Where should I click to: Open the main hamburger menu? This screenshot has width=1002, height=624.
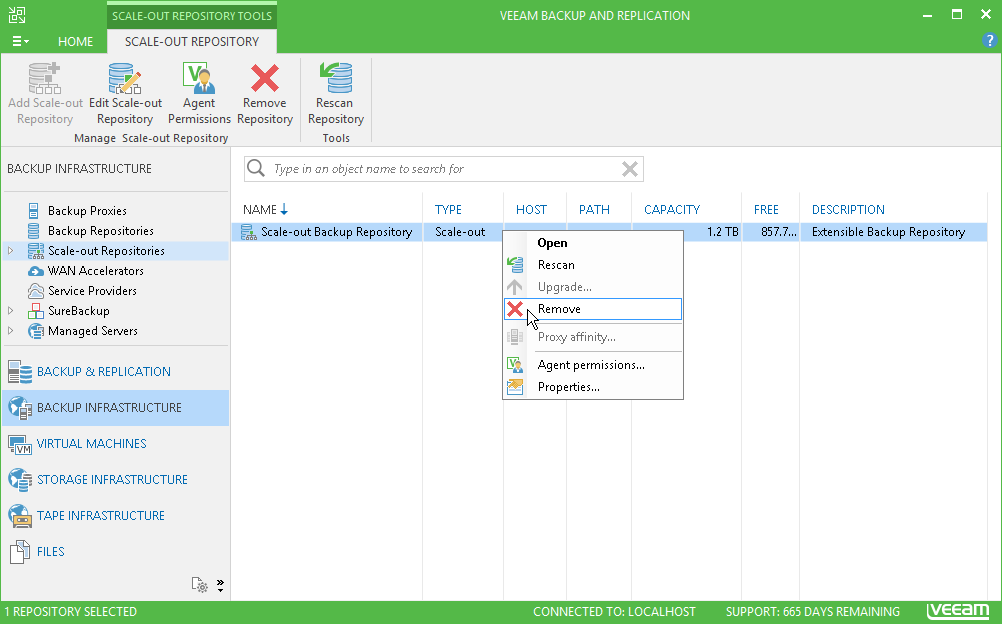[20, 42]
